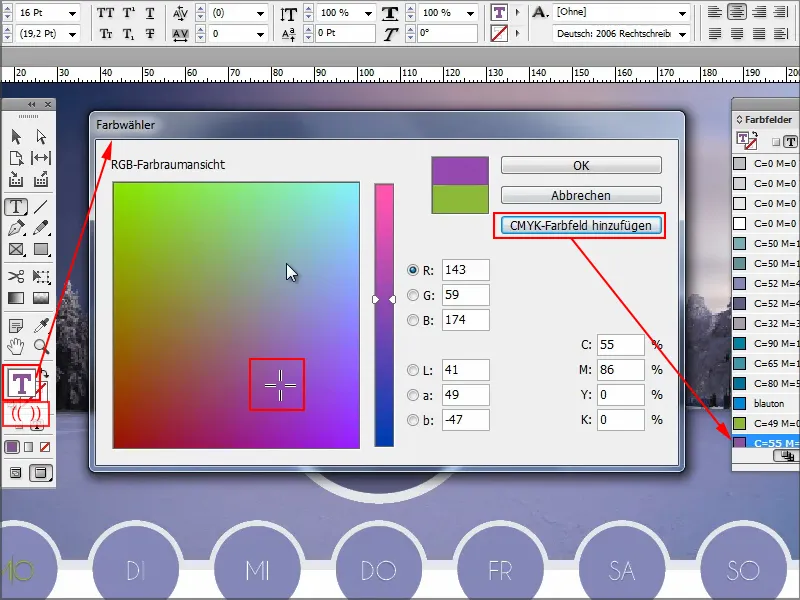800x600 pixels.
Task: Select the Gap tool
Action: click(41, 158)
